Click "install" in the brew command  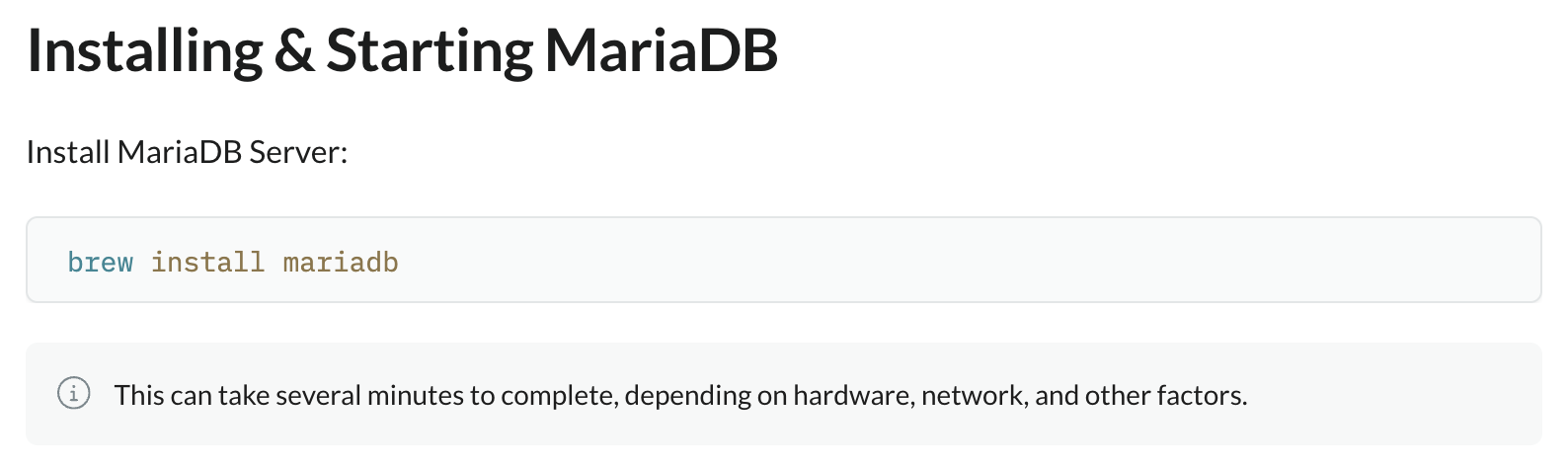point(207,263)
